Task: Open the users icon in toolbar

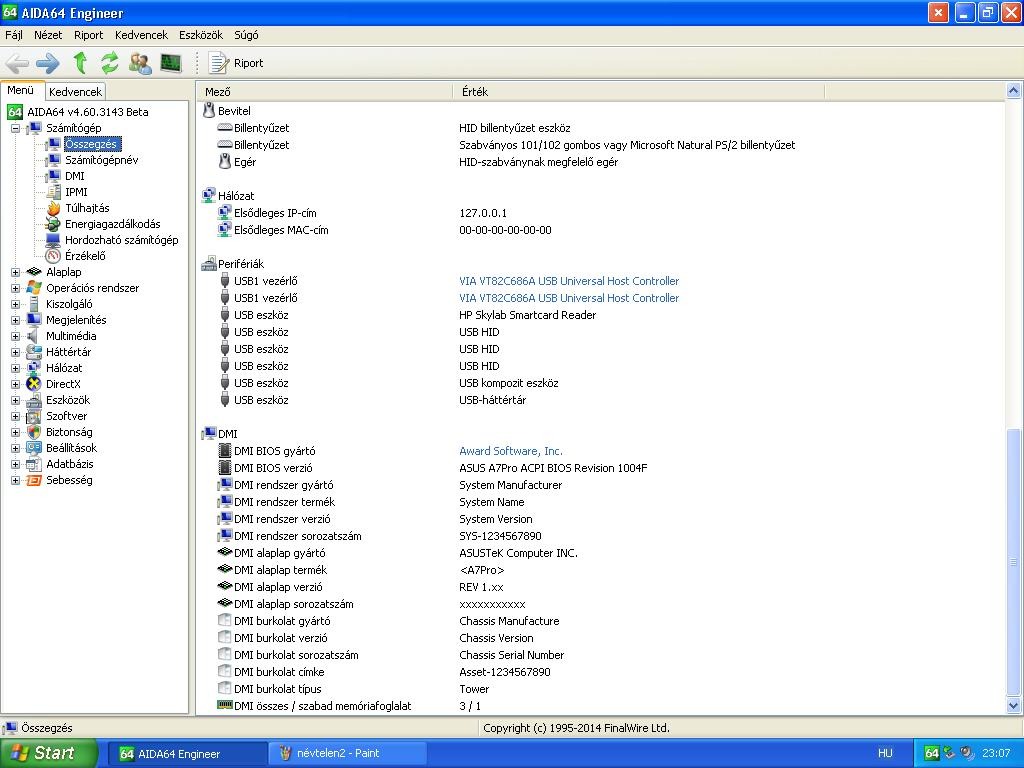Action: tap(140, 63)
